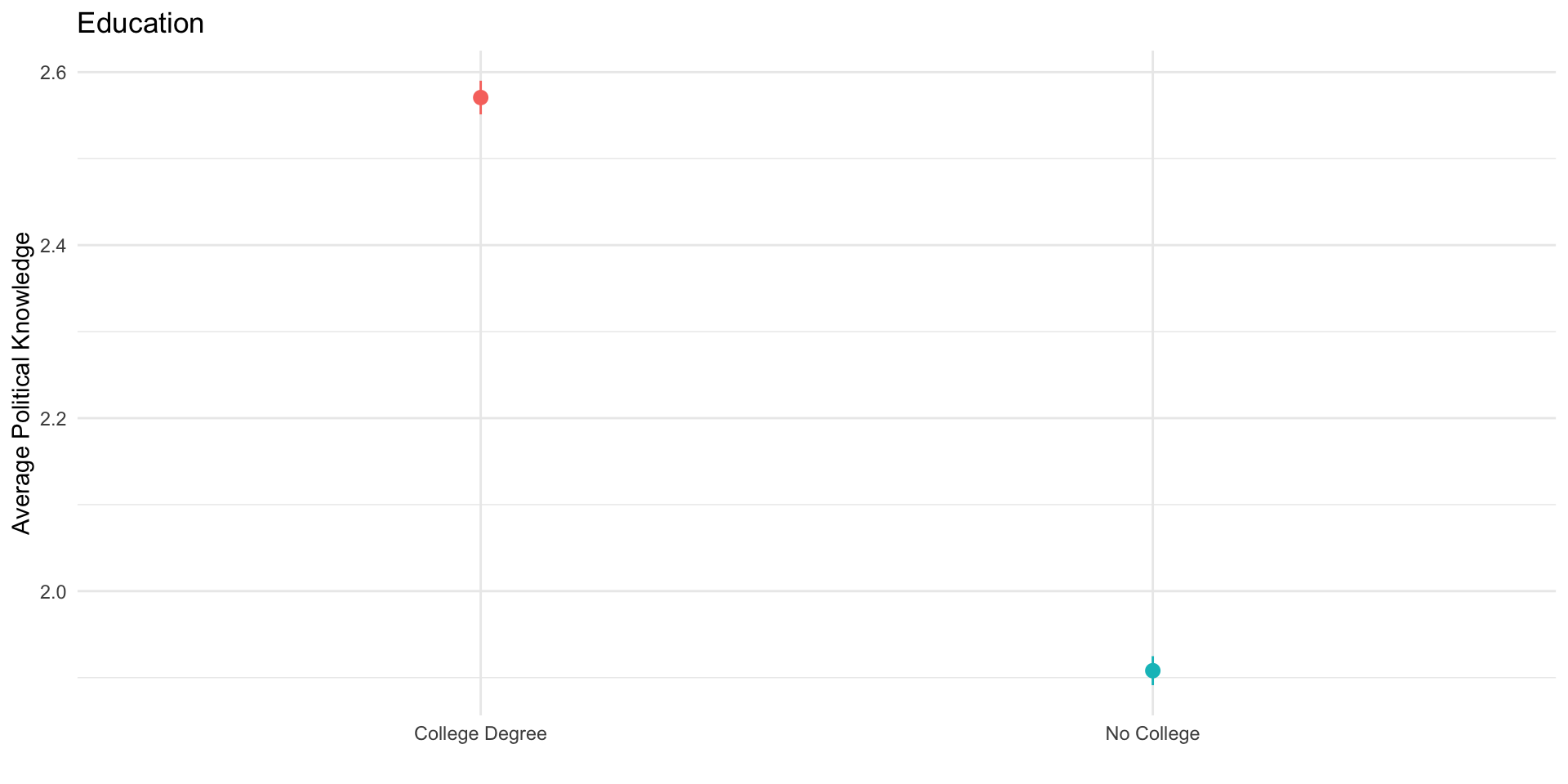Click the red error bar below College Degree point
This screenshot has width=1568, height=784.
pos(480,110)
